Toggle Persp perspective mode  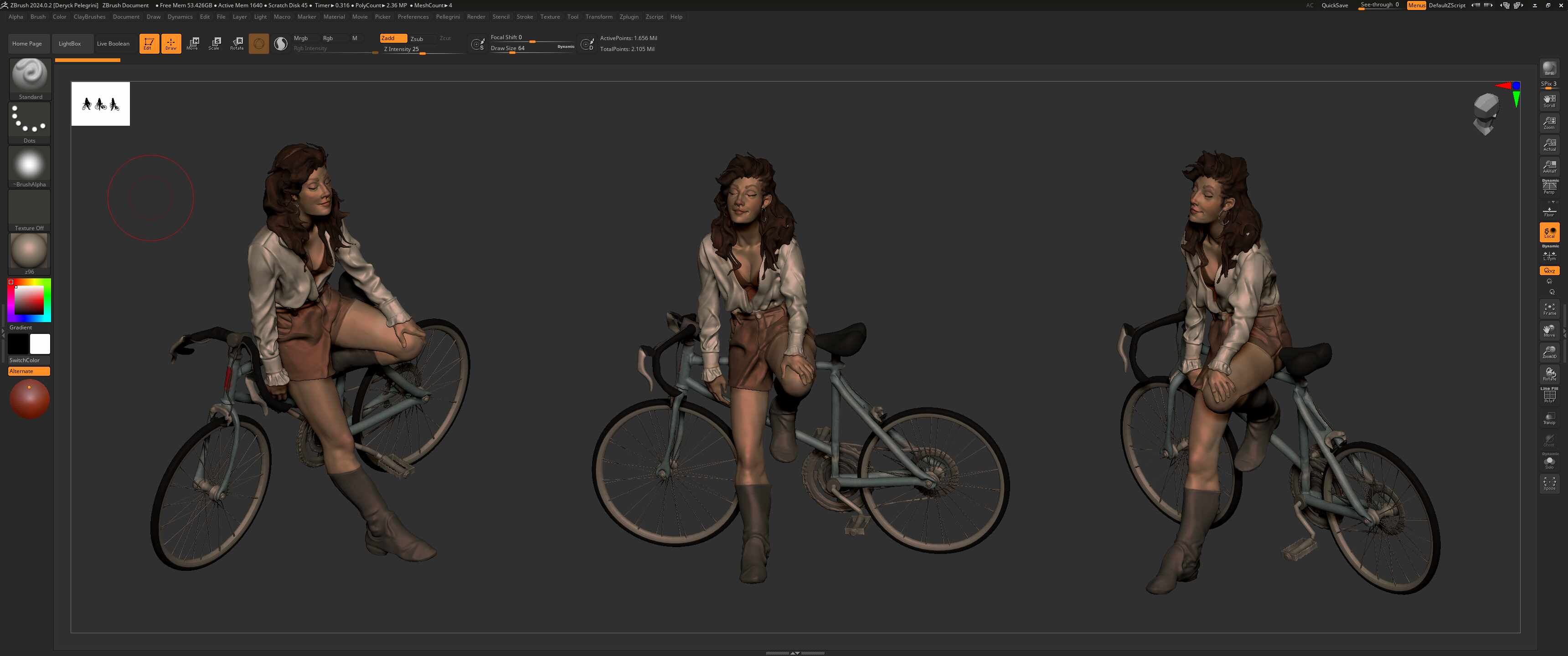[1548, 187]
